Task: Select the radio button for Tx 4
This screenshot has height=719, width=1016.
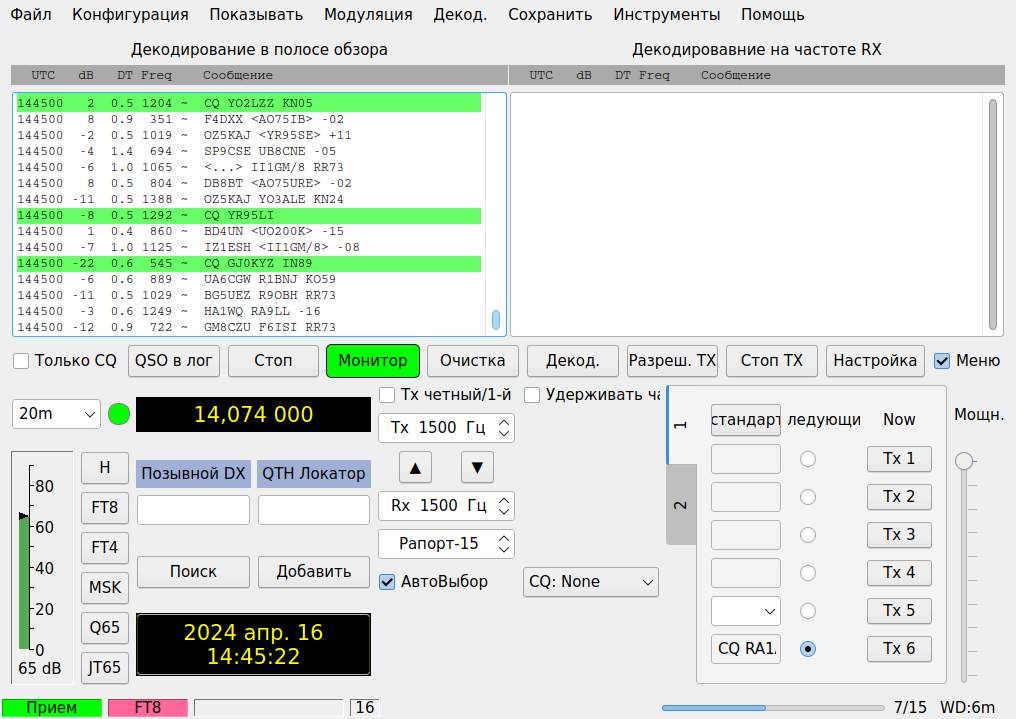Action: pyautogui.click(x=807, y=573)
